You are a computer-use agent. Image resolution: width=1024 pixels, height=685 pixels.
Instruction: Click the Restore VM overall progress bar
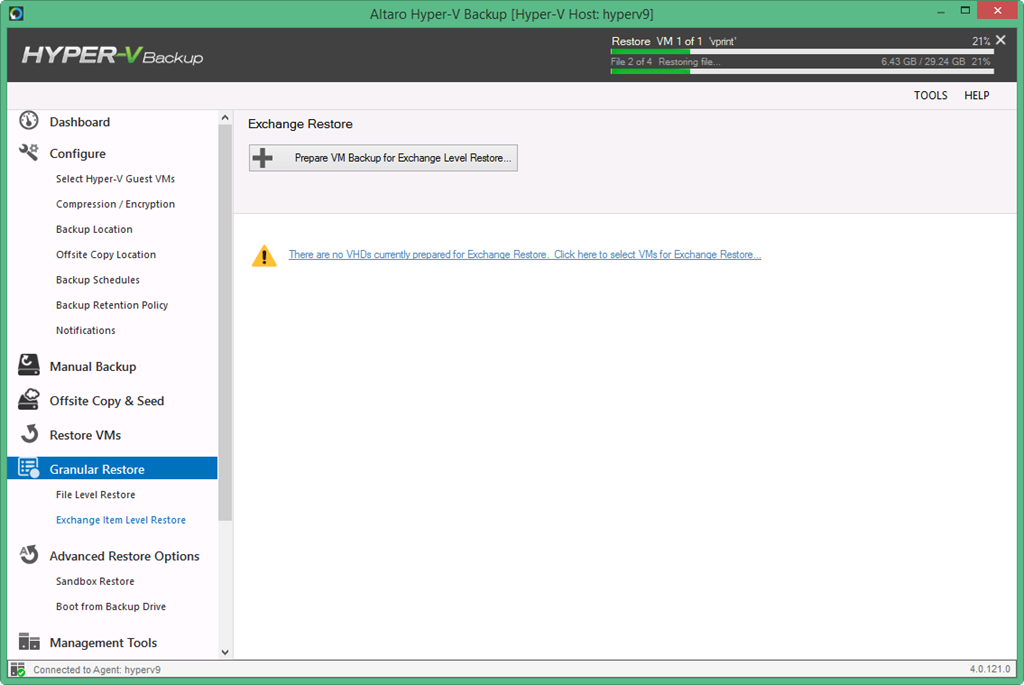click(x=802, y=51)
